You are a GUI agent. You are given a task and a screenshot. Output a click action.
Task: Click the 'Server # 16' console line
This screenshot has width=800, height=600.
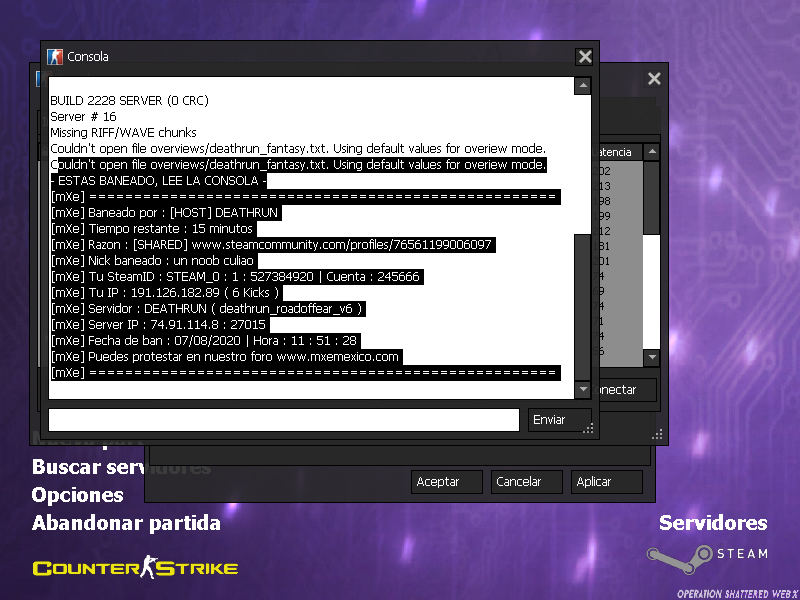tap(83, 116)
